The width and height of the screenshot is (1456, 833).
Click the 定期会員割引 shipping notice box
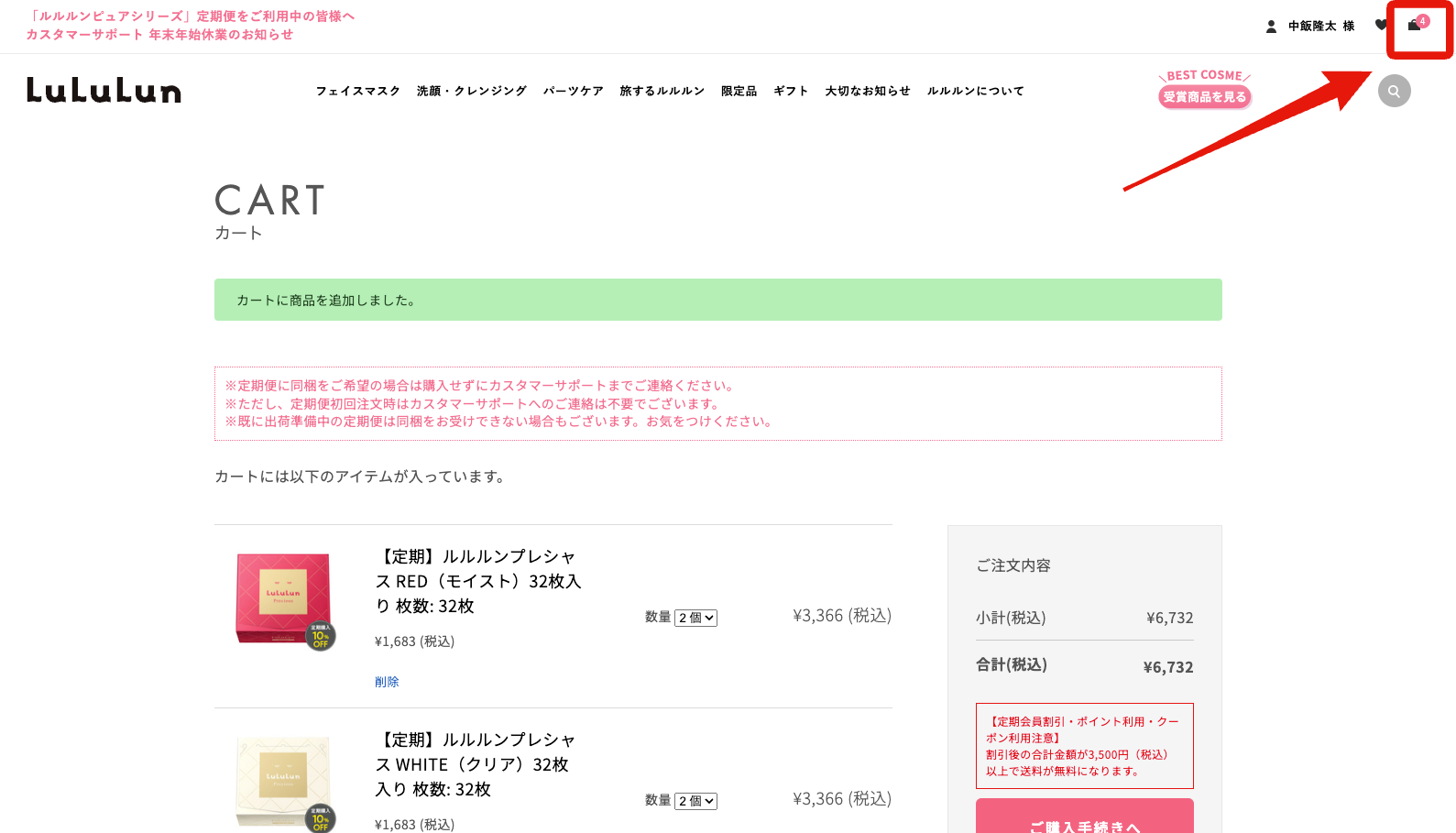[x=1085, y=746]
